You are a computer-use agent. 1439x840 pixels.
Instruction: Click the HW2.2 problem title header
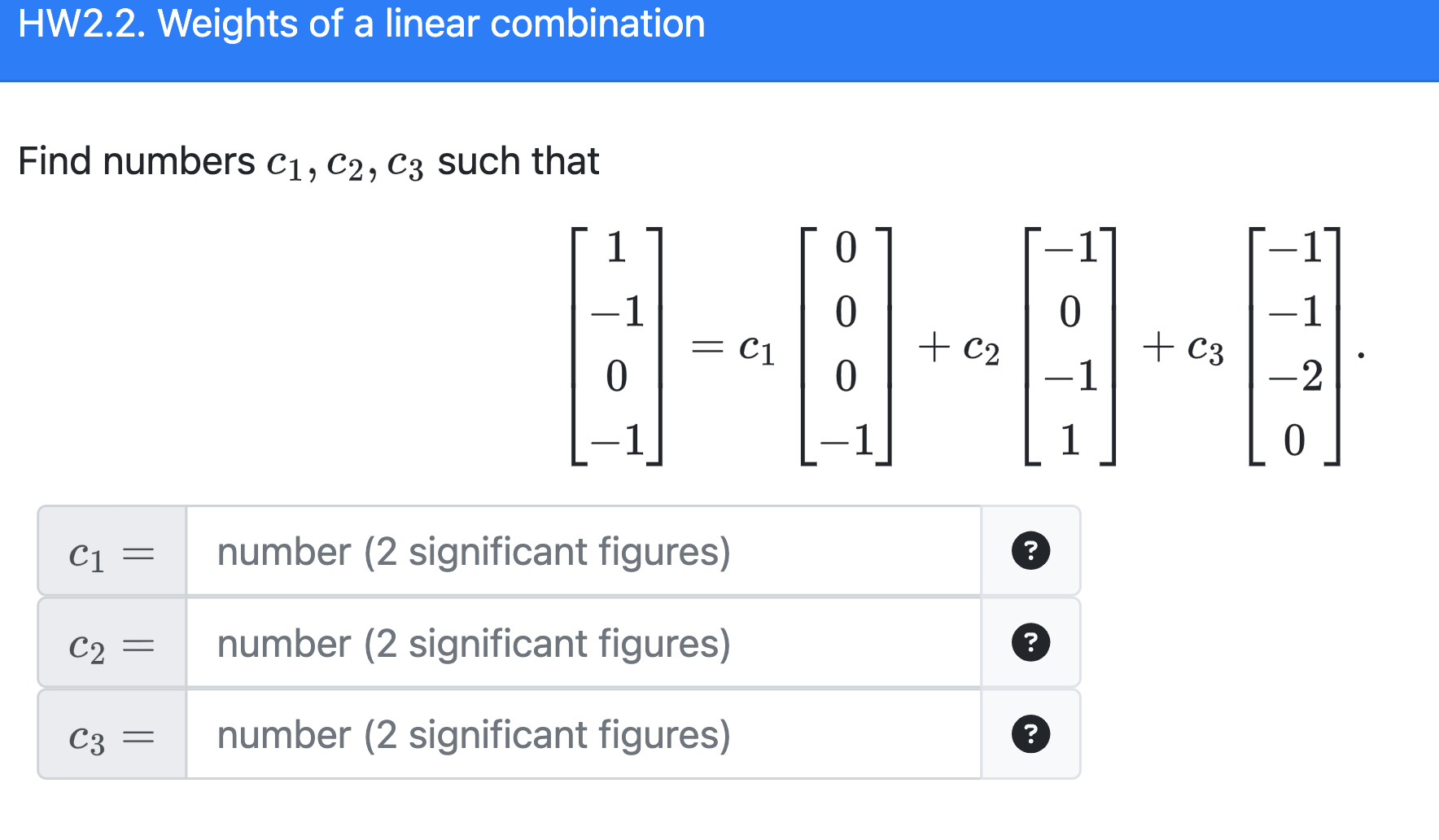[361, 24]
